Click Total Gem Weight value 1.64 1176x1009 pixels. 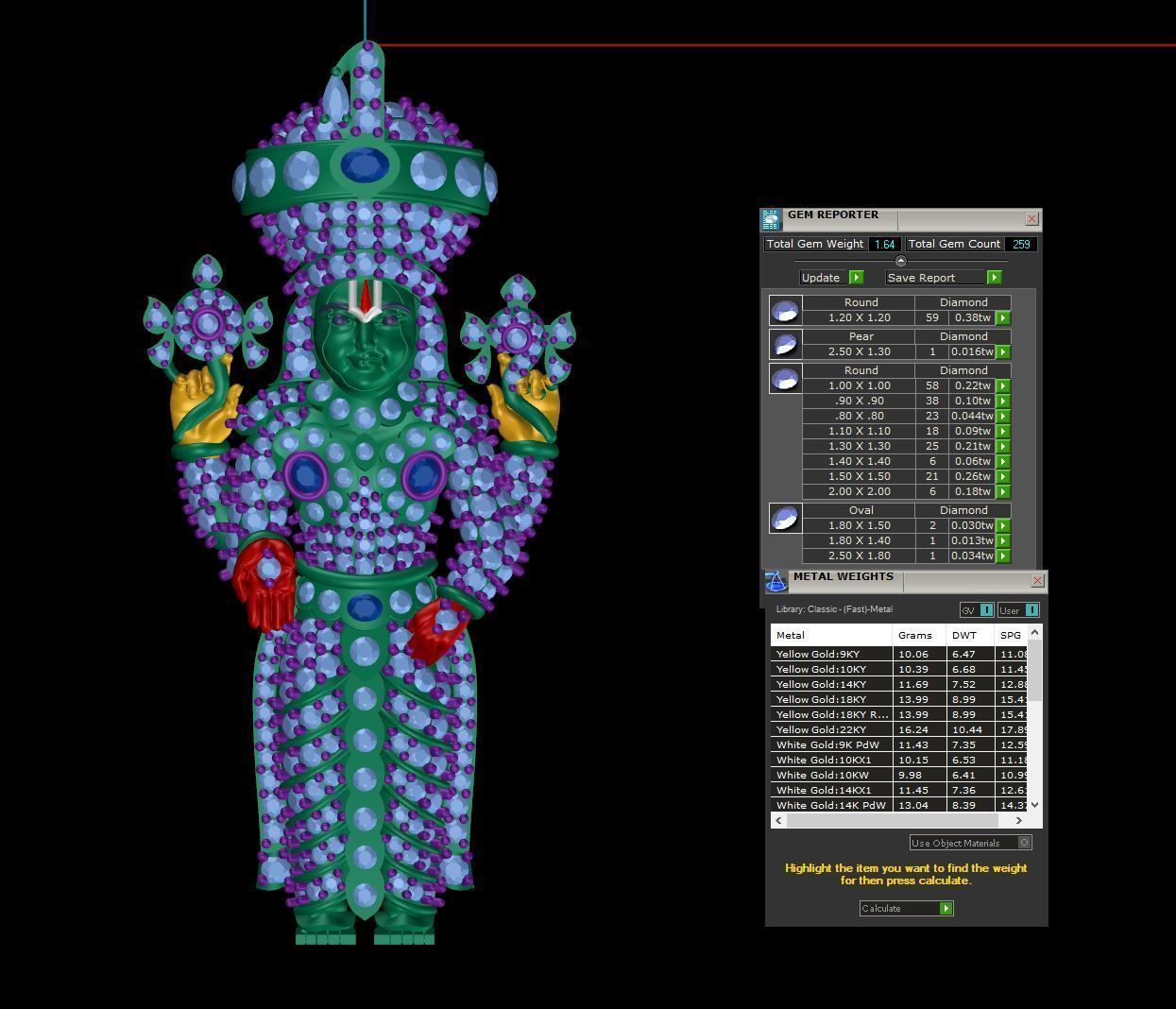[x=884, y=244]
